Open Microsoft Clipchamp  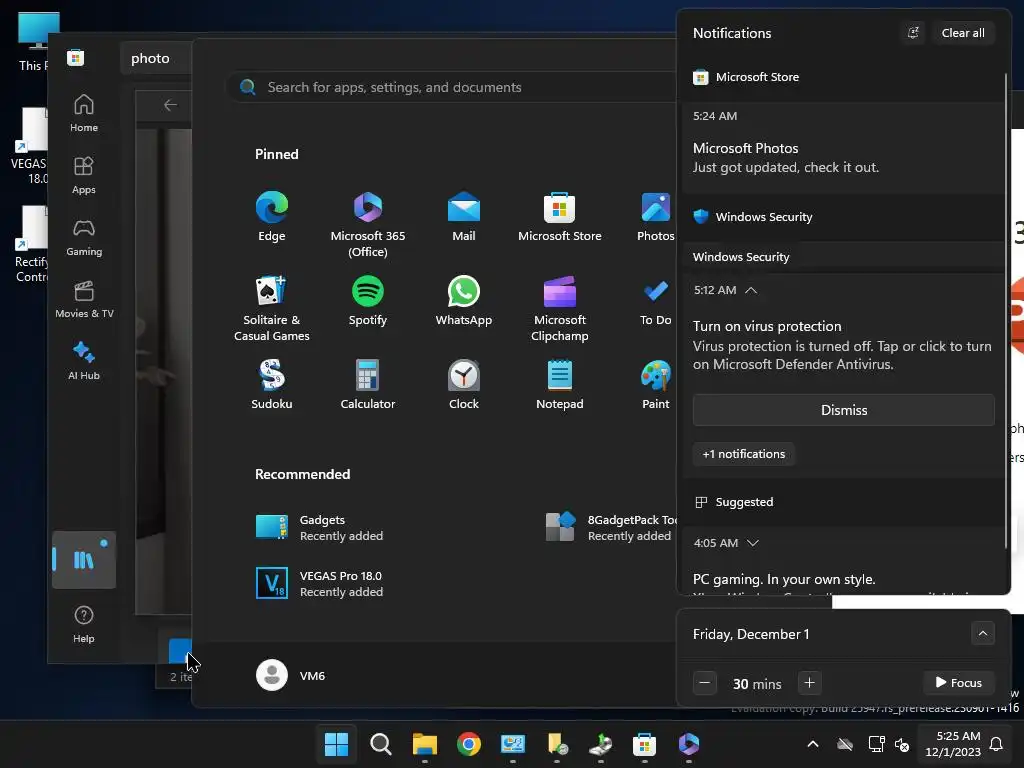[x=560, y=308]
